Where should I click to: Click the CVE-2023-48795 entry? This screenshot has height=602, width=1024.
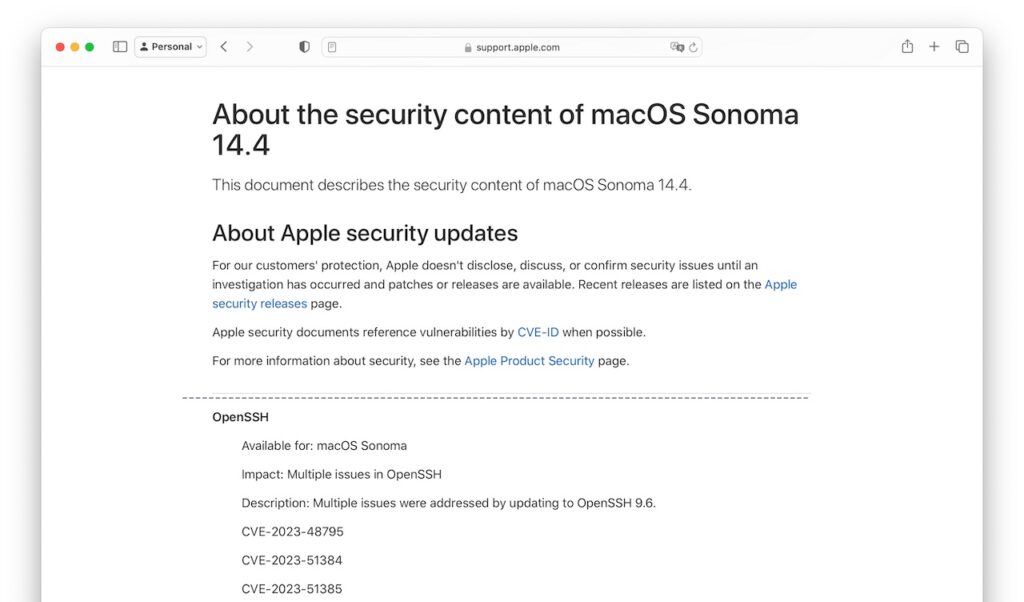(x=292, y=531)
